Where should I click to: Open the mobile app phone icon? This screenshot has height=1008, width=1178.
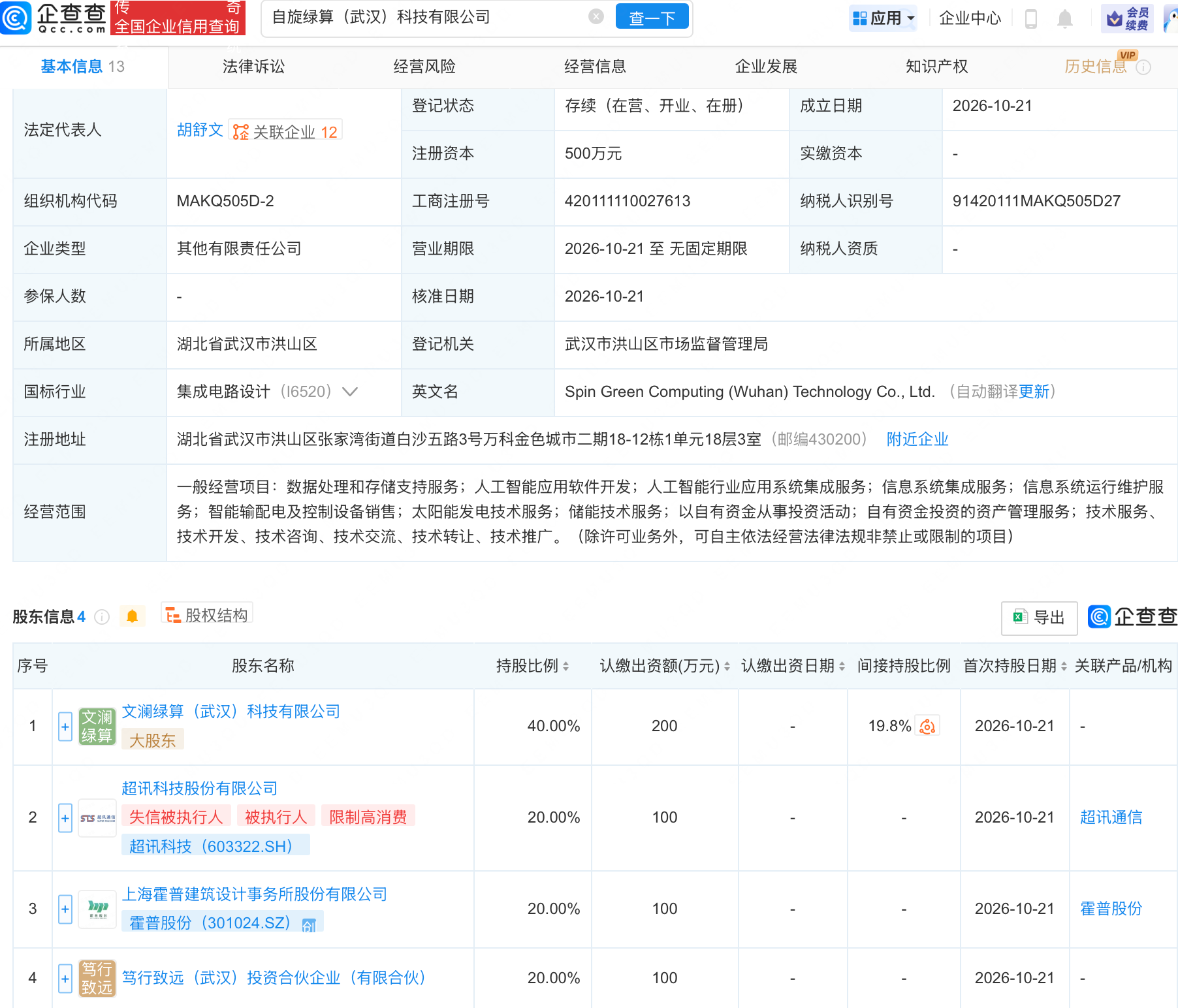[1031, 18]
